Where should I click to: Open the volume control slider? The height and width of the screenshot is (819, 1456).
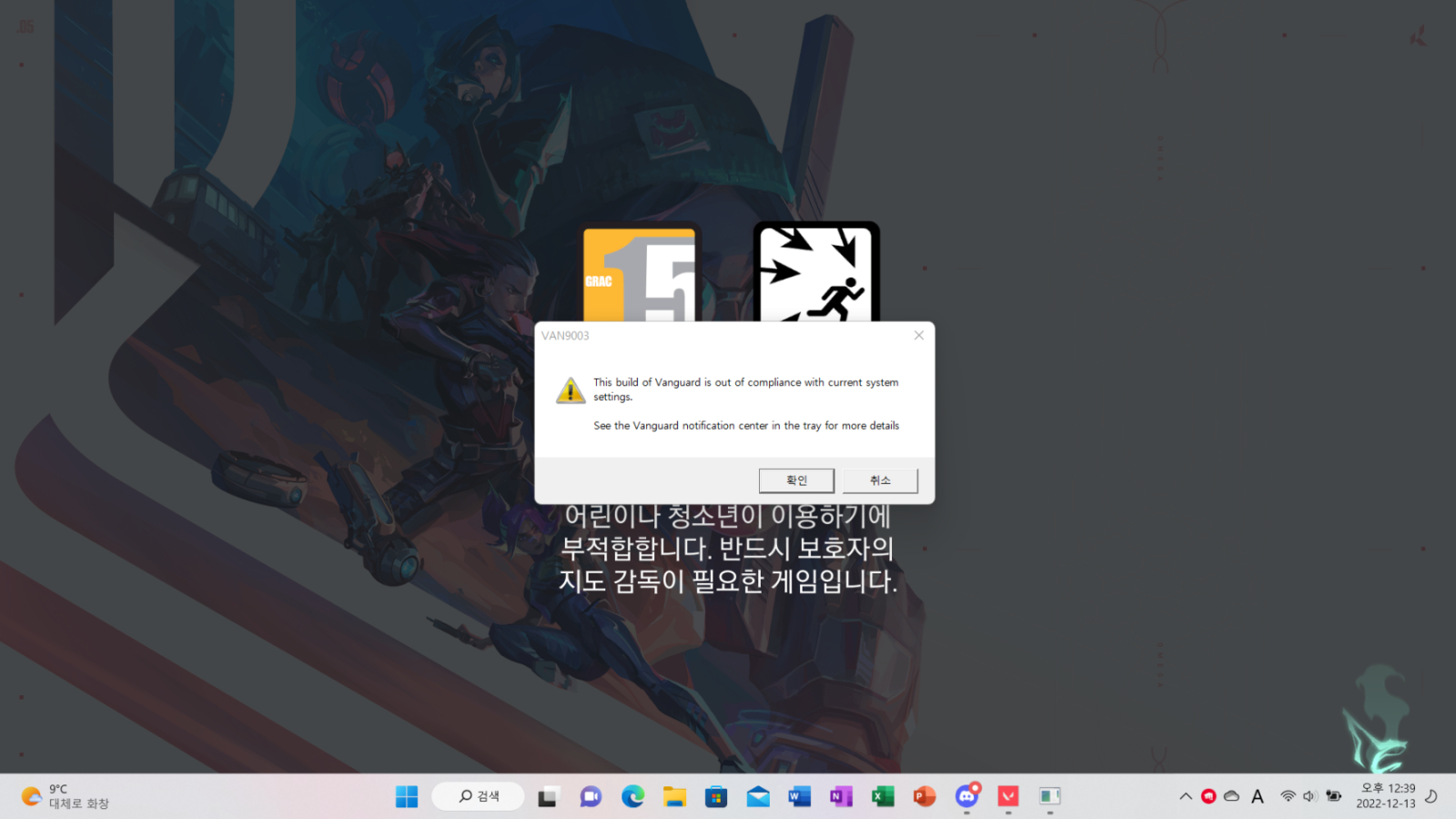pos(1310,795)
